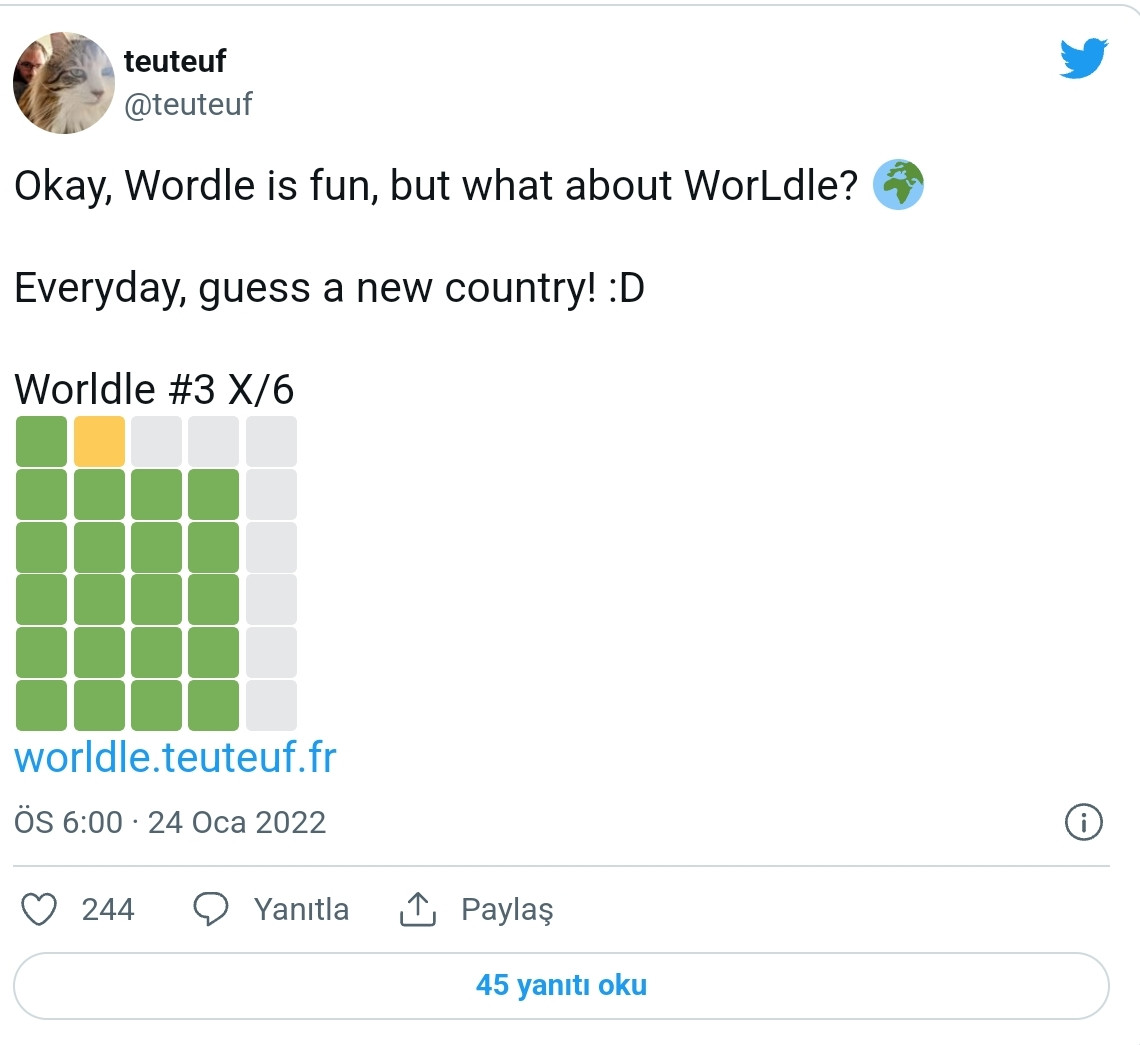Click the '45 yanıtı oku' button

point(561,985)
